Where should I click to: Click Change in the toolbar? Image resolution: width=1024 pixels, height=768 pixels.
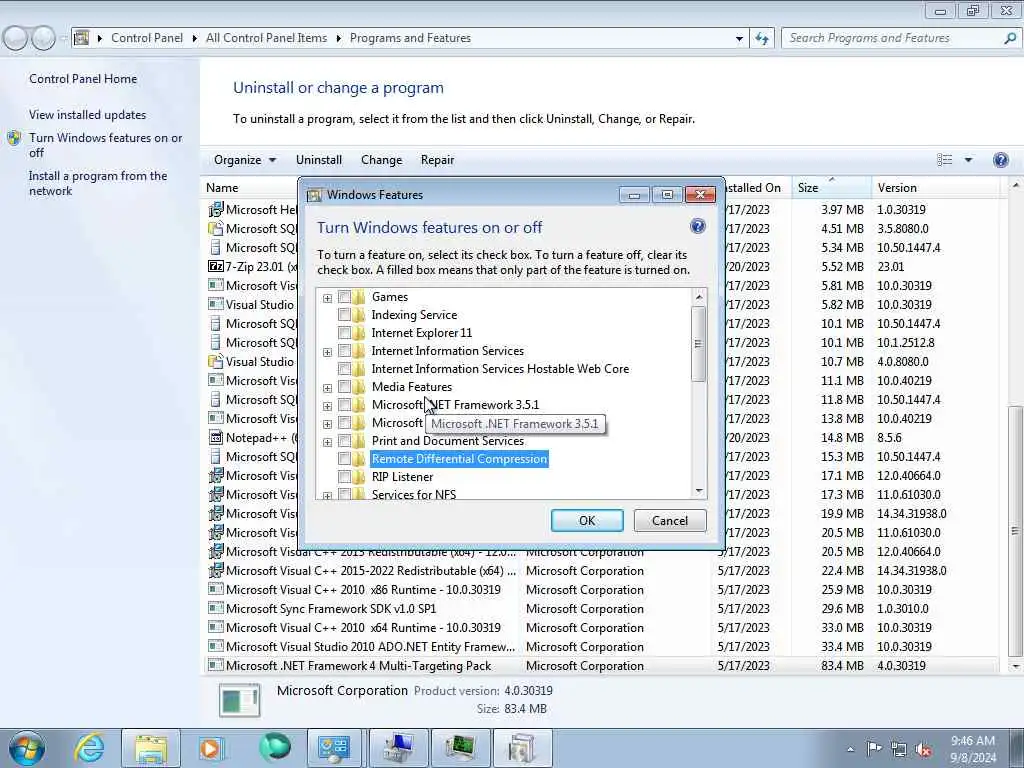point(381,160)
